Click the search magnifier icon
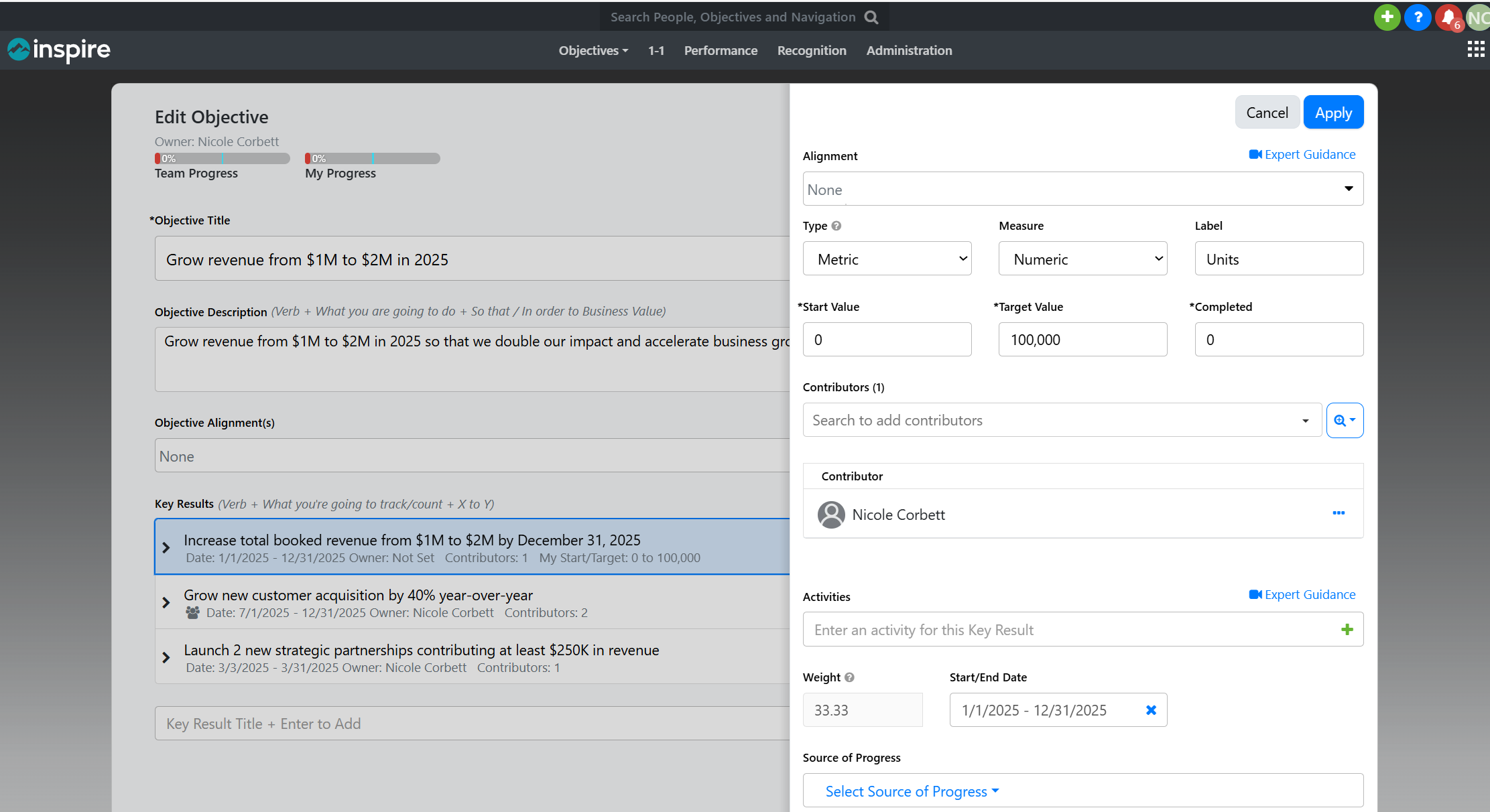 click(x=871, y=17)
